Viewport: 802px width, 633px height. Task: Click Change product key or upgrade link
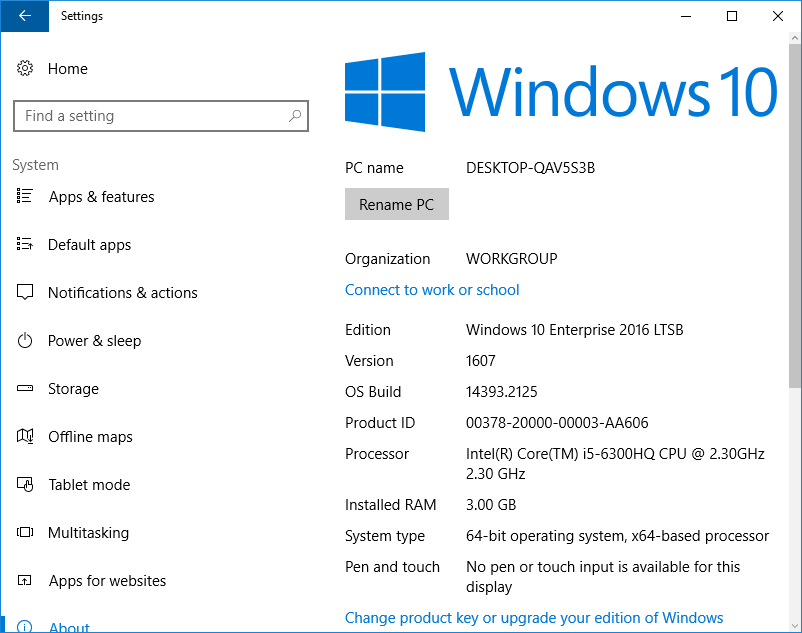click(534, 618)
